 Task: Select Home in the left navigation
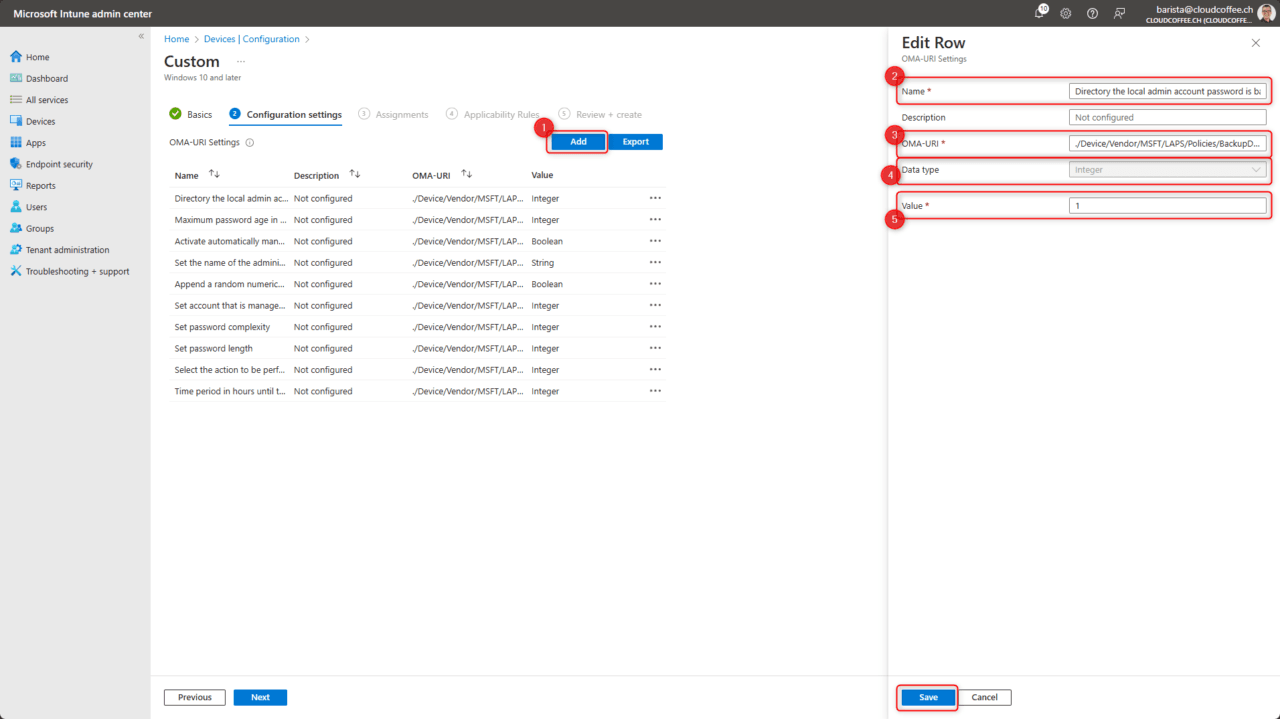pos(35,57)
